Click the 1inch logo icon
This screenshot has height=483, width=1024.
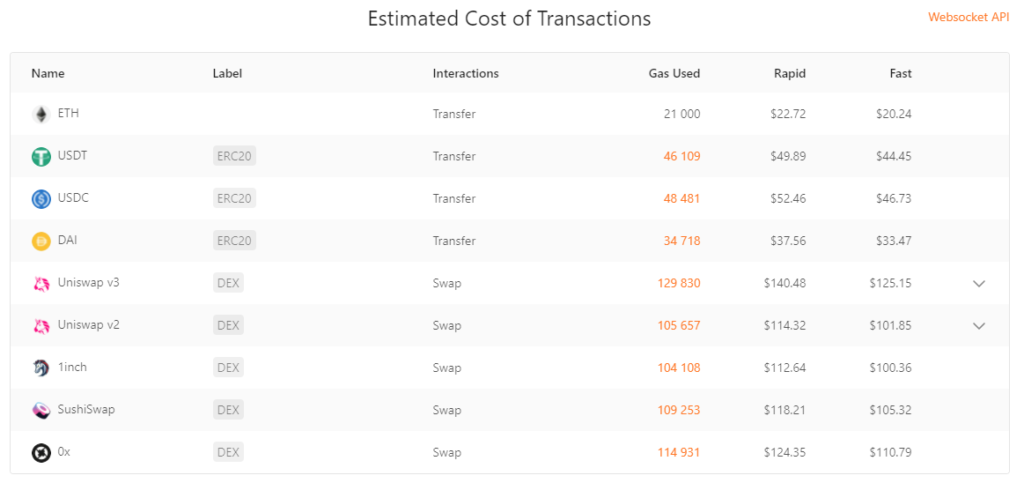coord(41,368)
